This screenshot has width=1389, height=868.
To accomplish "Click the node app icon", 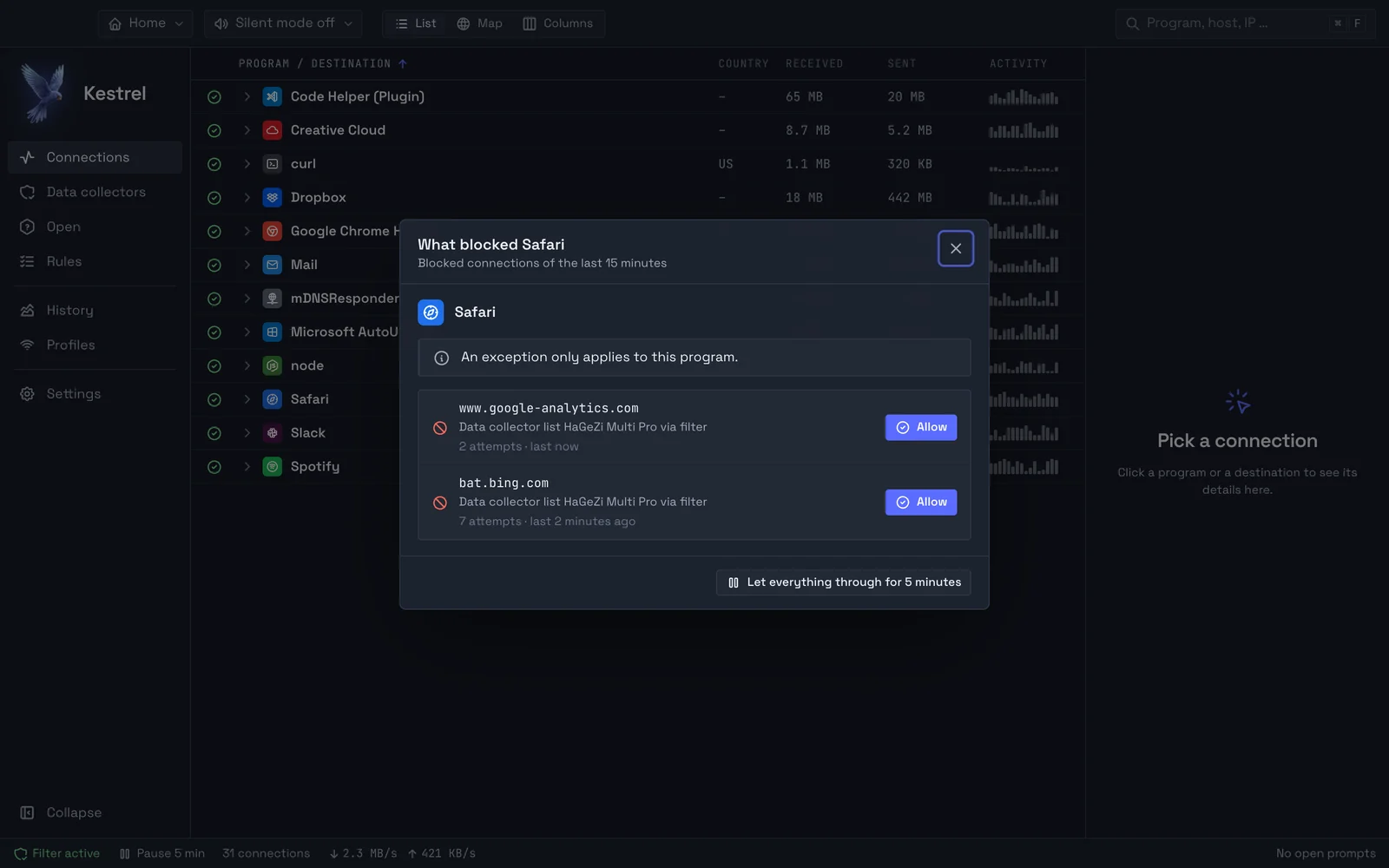I will pos(273,366).
